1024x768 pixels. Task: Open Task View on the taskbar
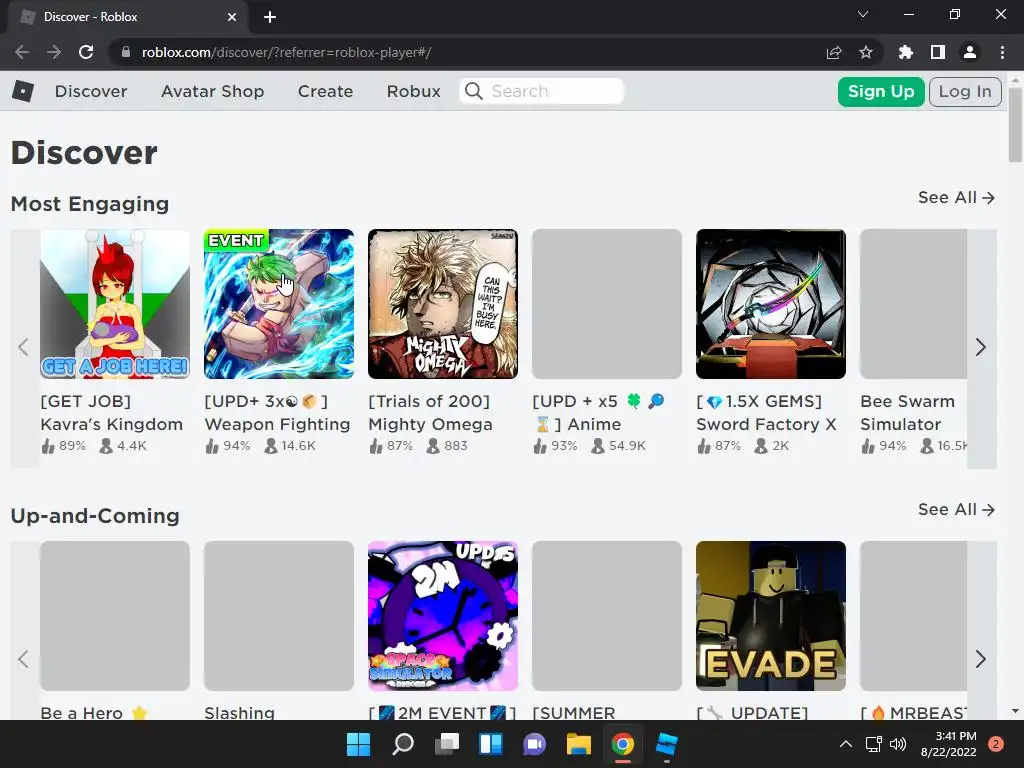(x=447, y=744)
